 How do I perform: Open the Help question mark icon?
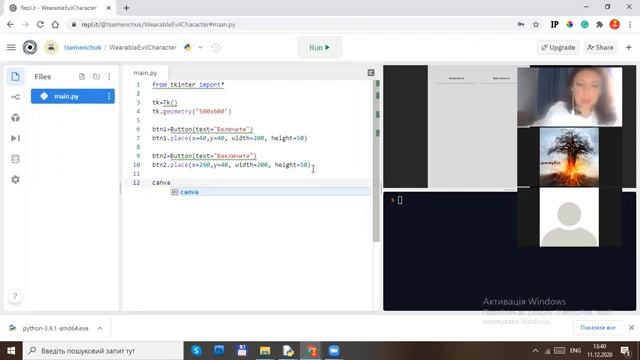15,296
